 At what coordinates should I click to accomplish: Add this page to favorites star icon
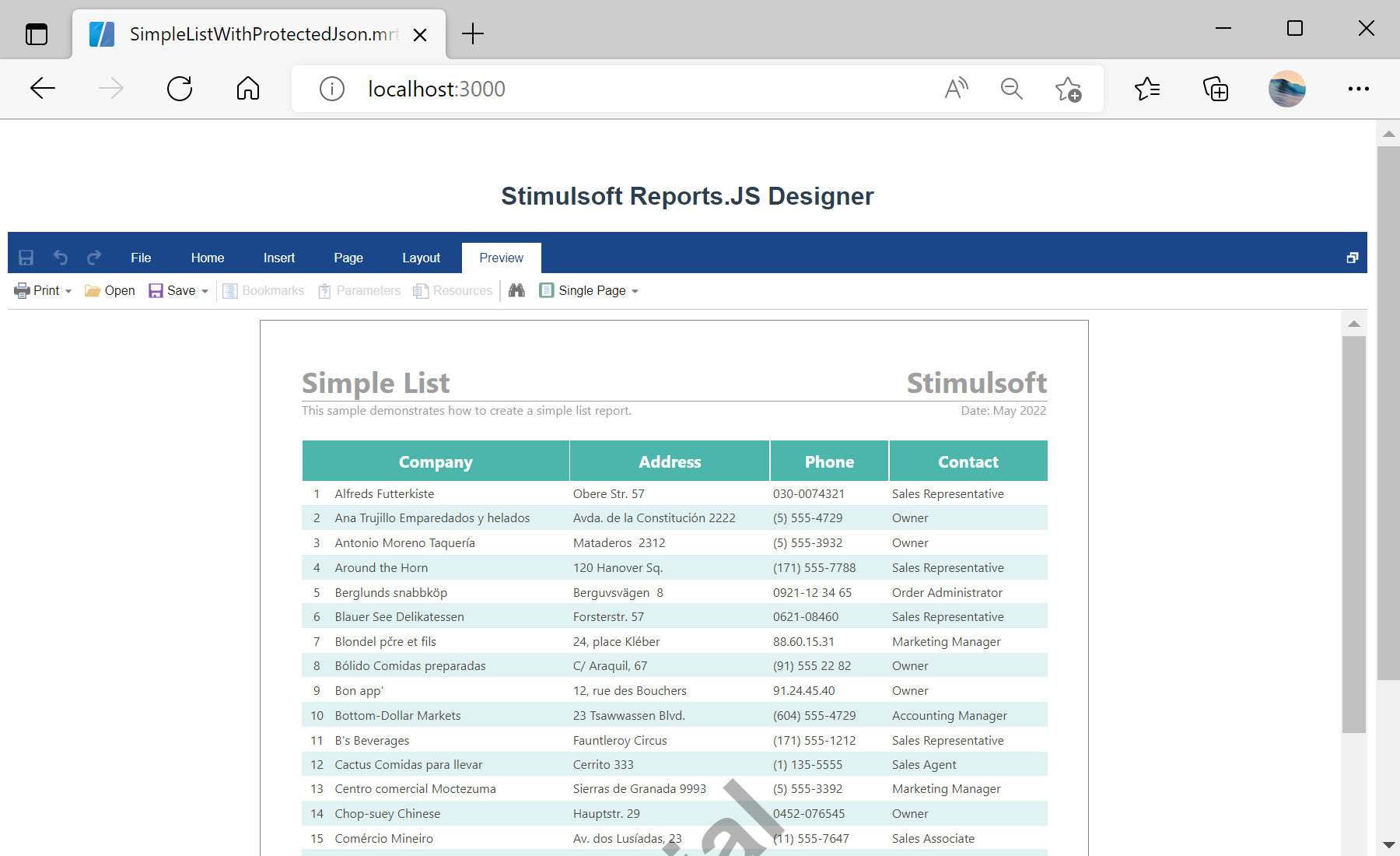coord(1068,89)
